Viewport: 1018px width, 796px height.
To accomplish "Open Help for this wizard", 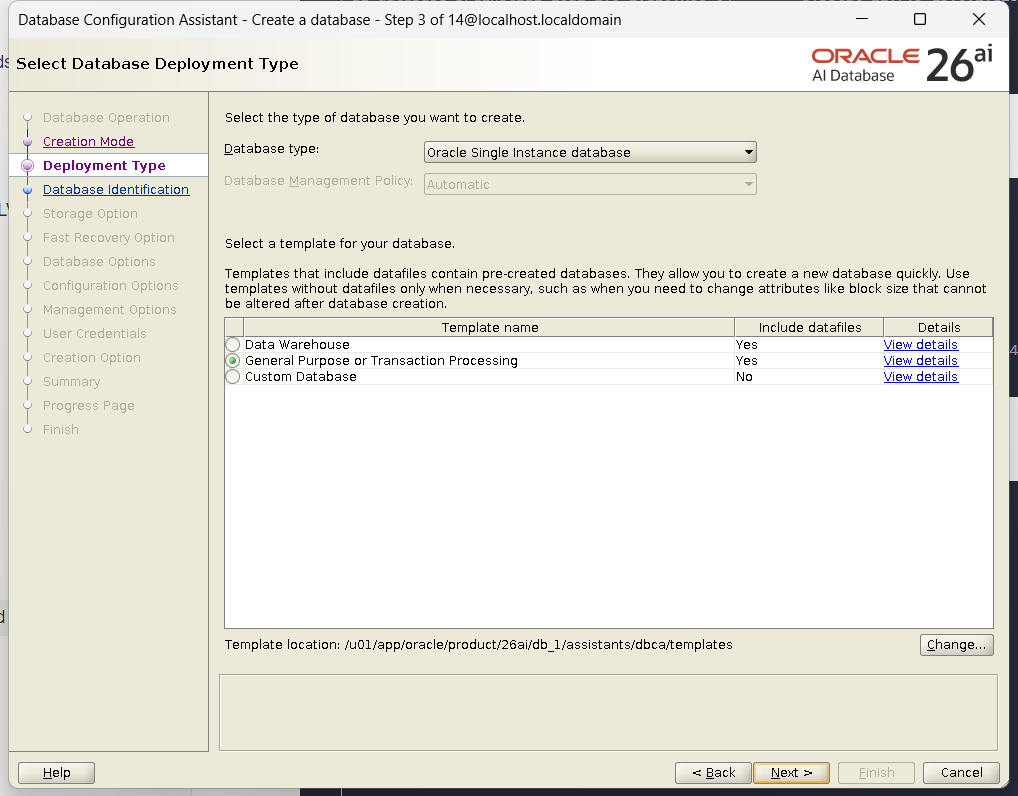I will (56, 773).
